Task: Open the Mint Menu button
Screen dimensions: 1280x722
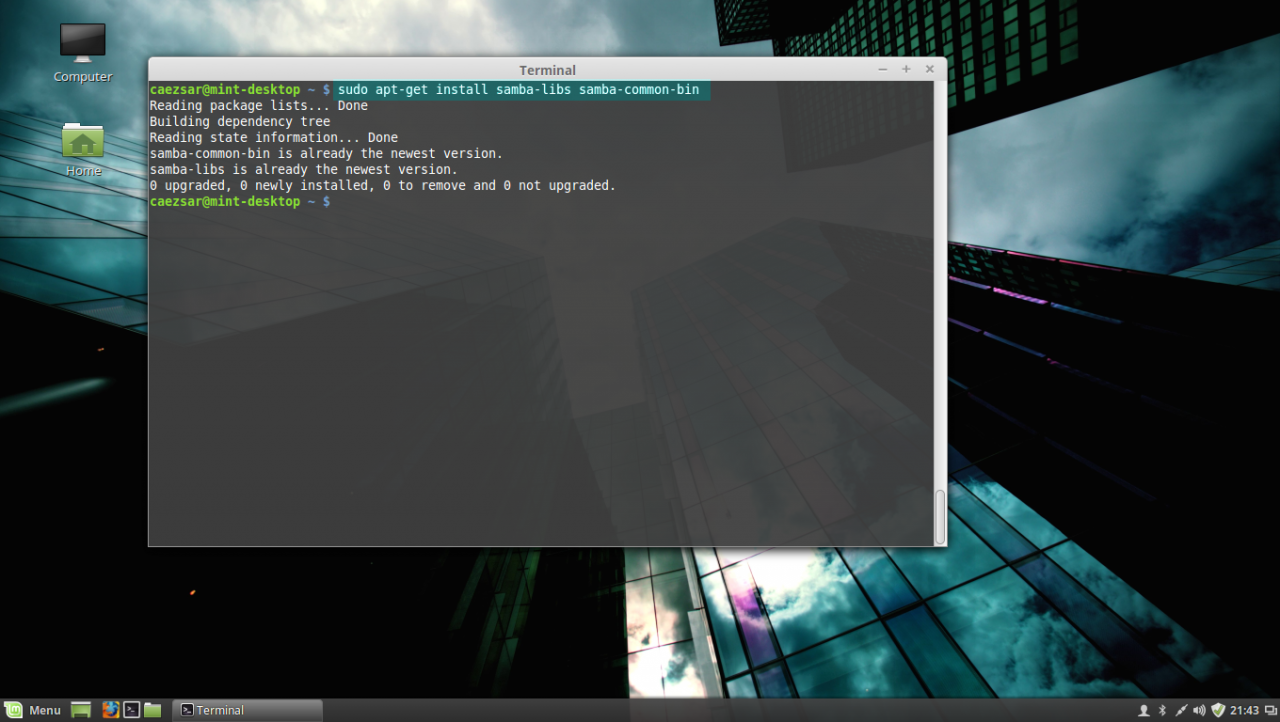Action: click(x=33, y=710)
